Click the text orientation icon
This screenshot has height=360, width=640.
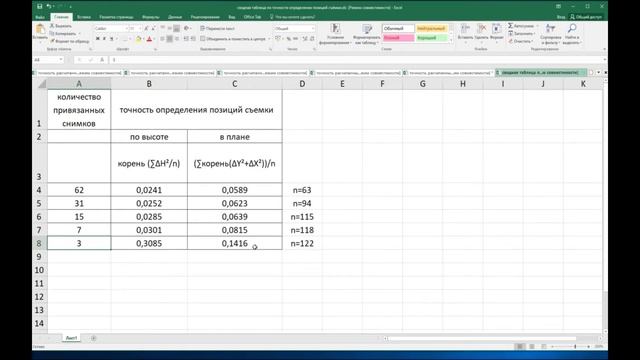(x=187, y=29)
